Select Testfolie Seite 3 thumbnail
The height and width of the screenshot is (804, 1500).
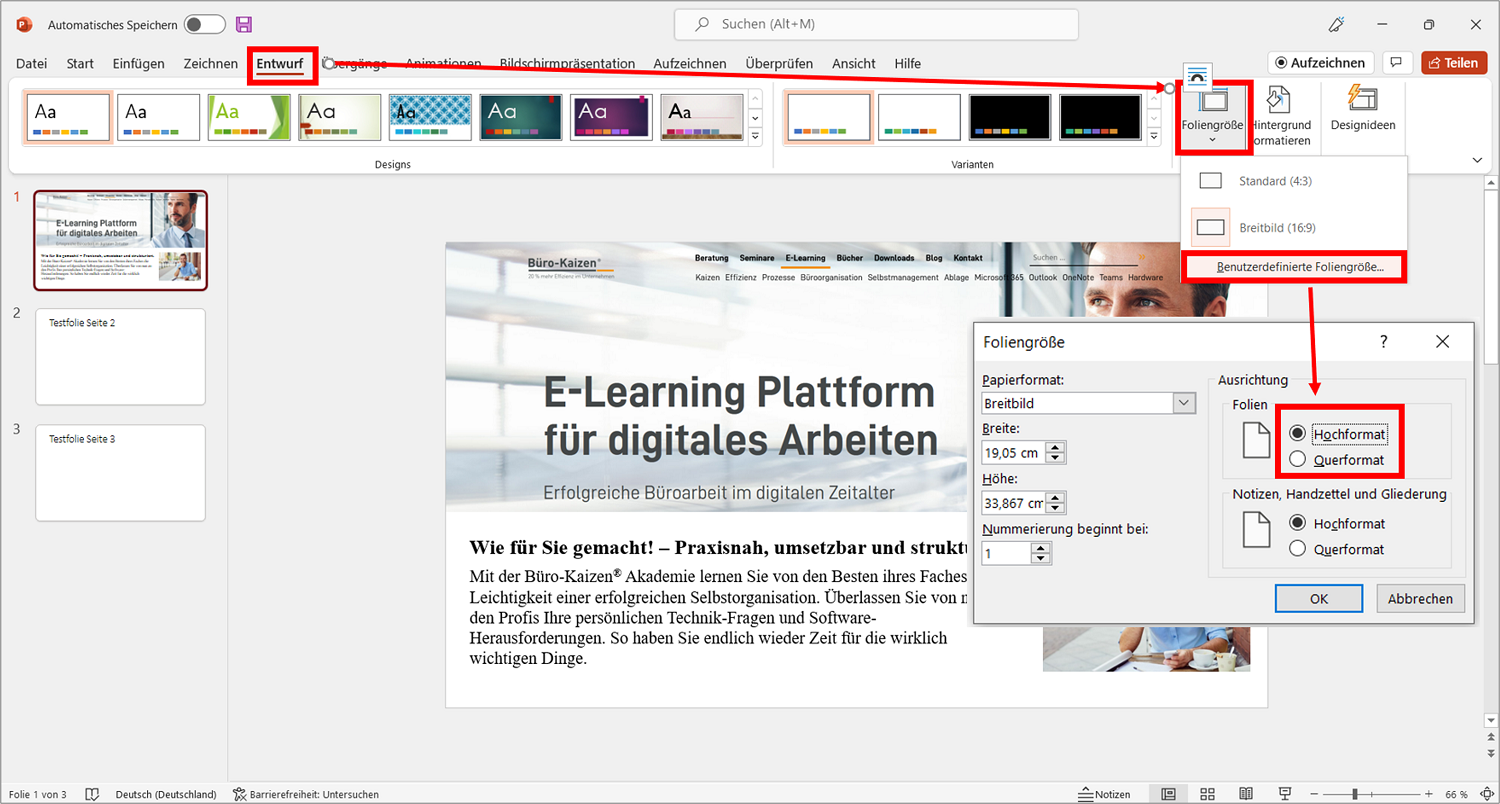point(121,473)
